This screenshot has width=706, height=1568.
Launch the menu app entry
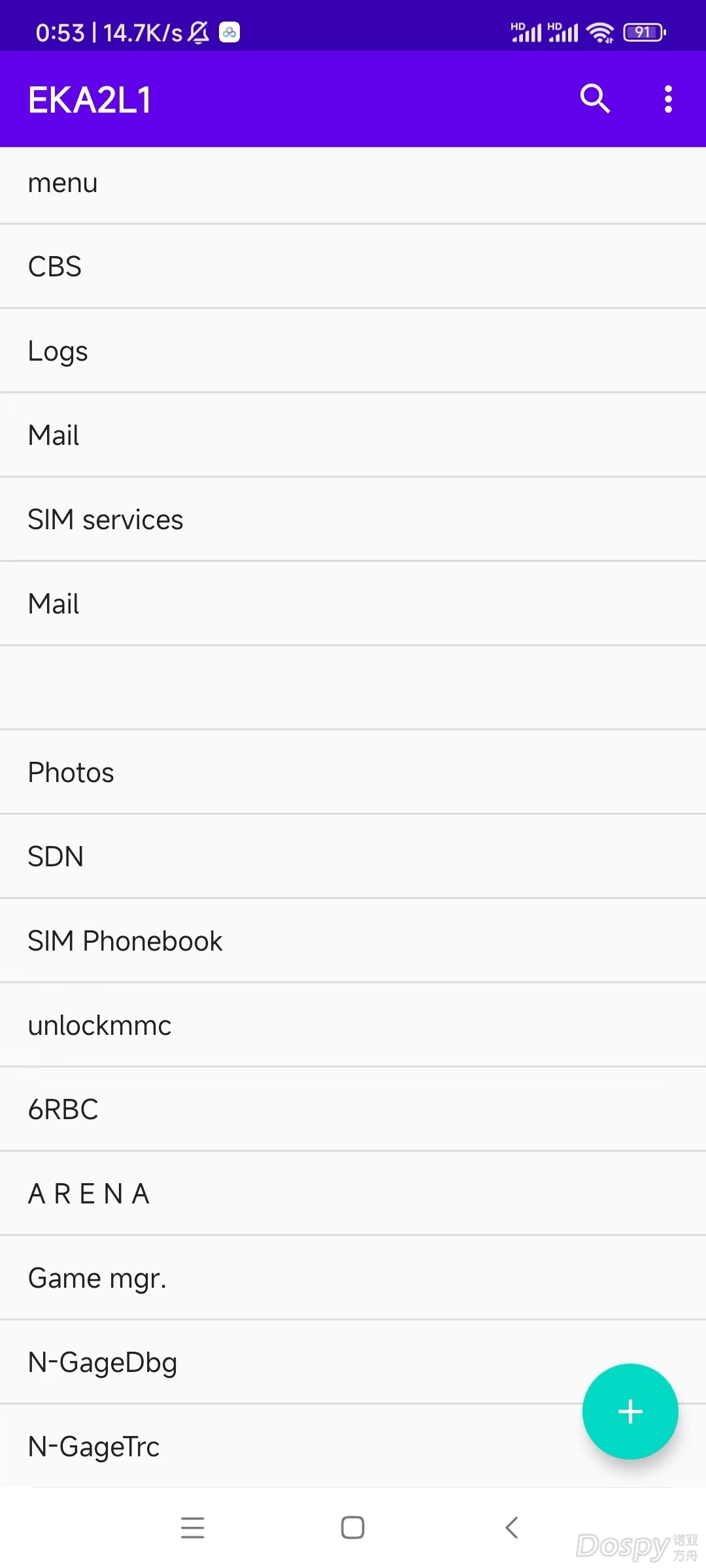coord(353,183)
